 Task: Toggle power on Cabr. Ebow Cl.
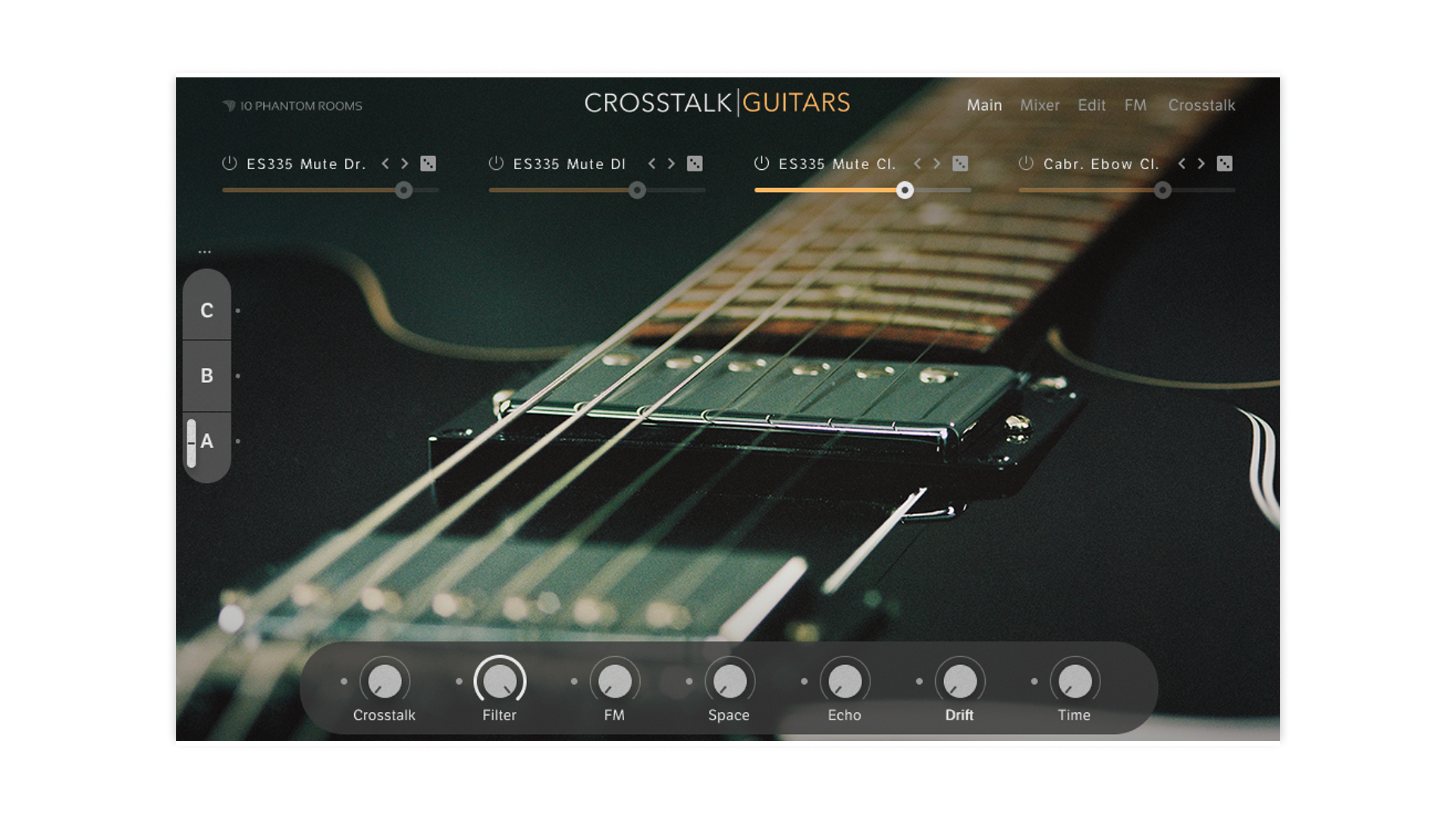click(x=1025, y=162)
